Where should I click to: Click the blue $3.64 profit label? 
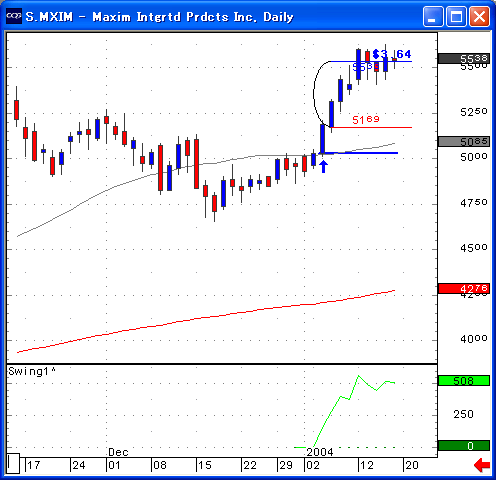[x=392, y=54]
